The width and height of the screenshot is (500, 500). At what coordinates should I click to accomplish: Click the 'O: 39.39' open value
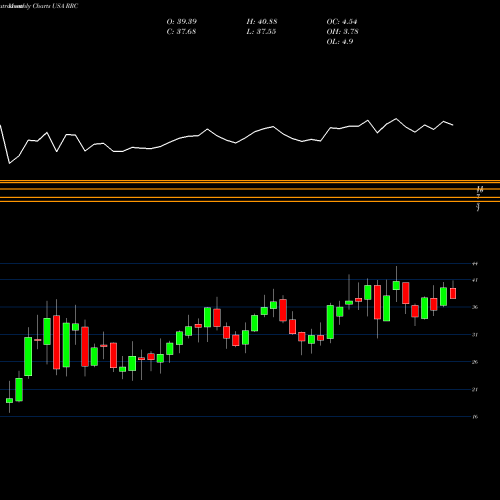[182, 22]
